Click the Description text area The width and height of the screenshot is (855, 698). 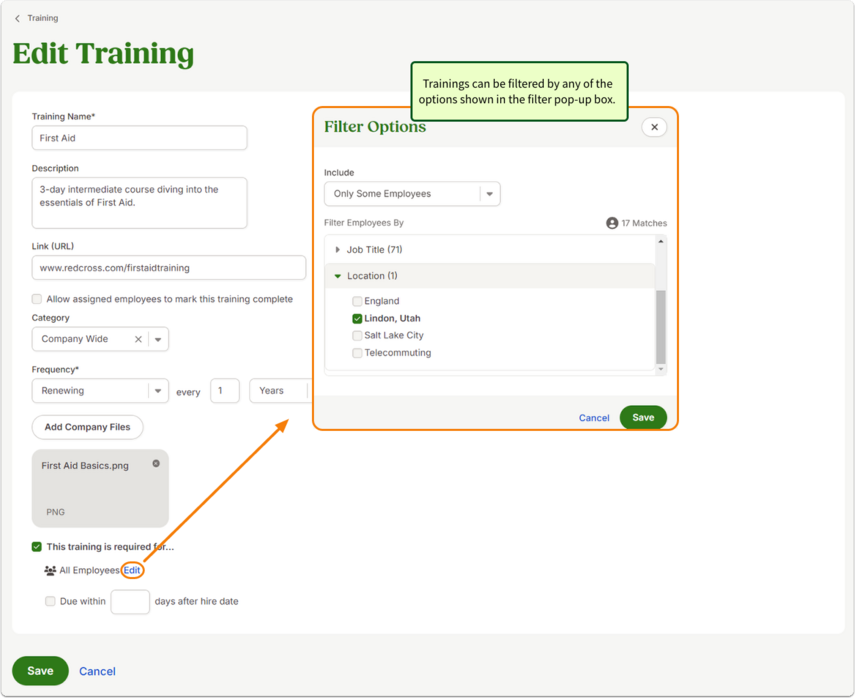[x=139, y=203]
